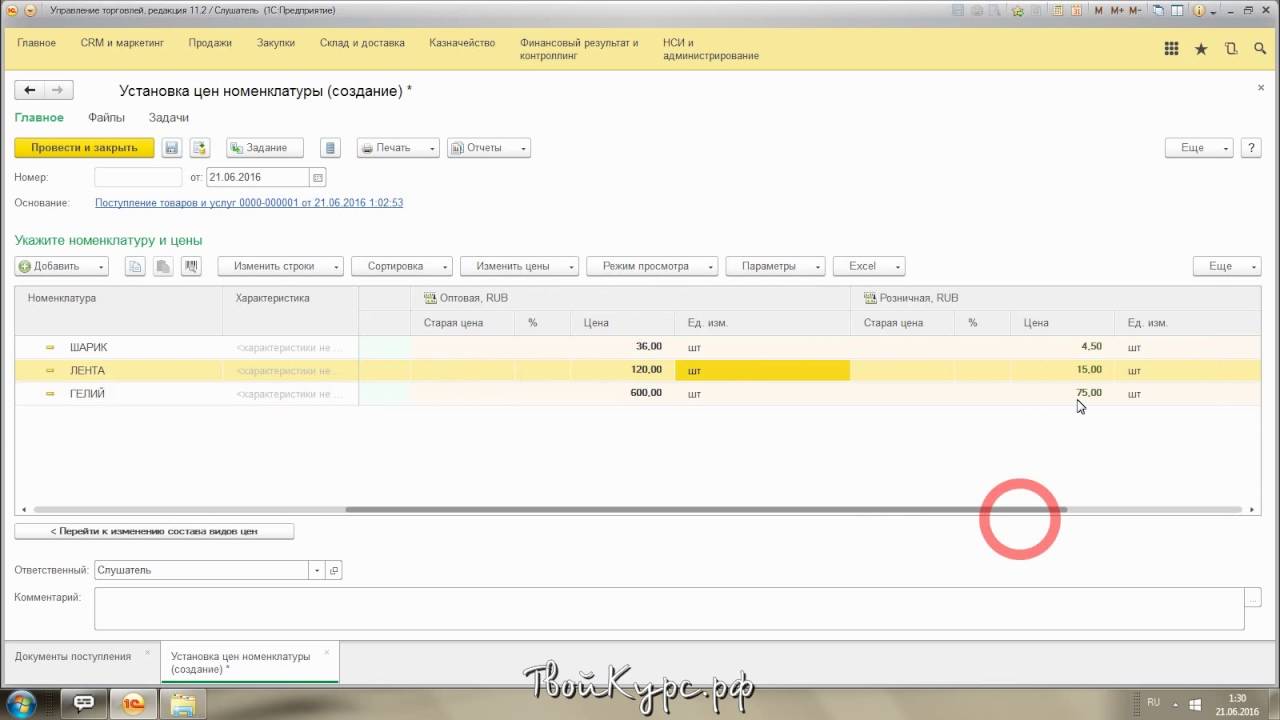The image size is (1280, 720).
Task: Switch to the Задачи tab
Action: click(x=169, y=118)
